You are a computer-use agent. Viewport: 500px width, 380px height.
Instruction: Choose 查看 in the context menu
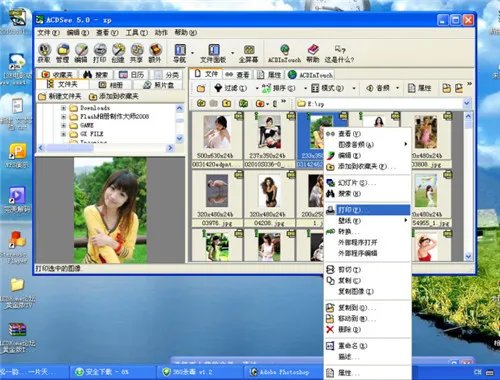click(x=367, y=134)
